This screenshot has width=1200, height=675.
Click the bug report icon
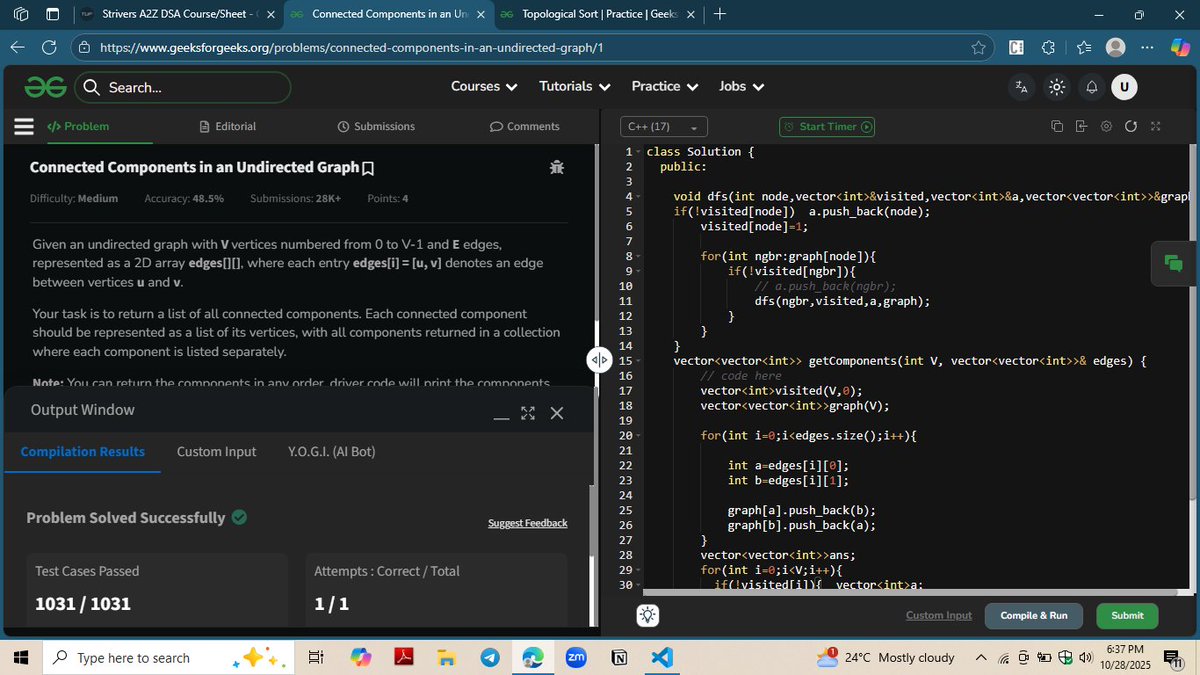coord(557,168)
